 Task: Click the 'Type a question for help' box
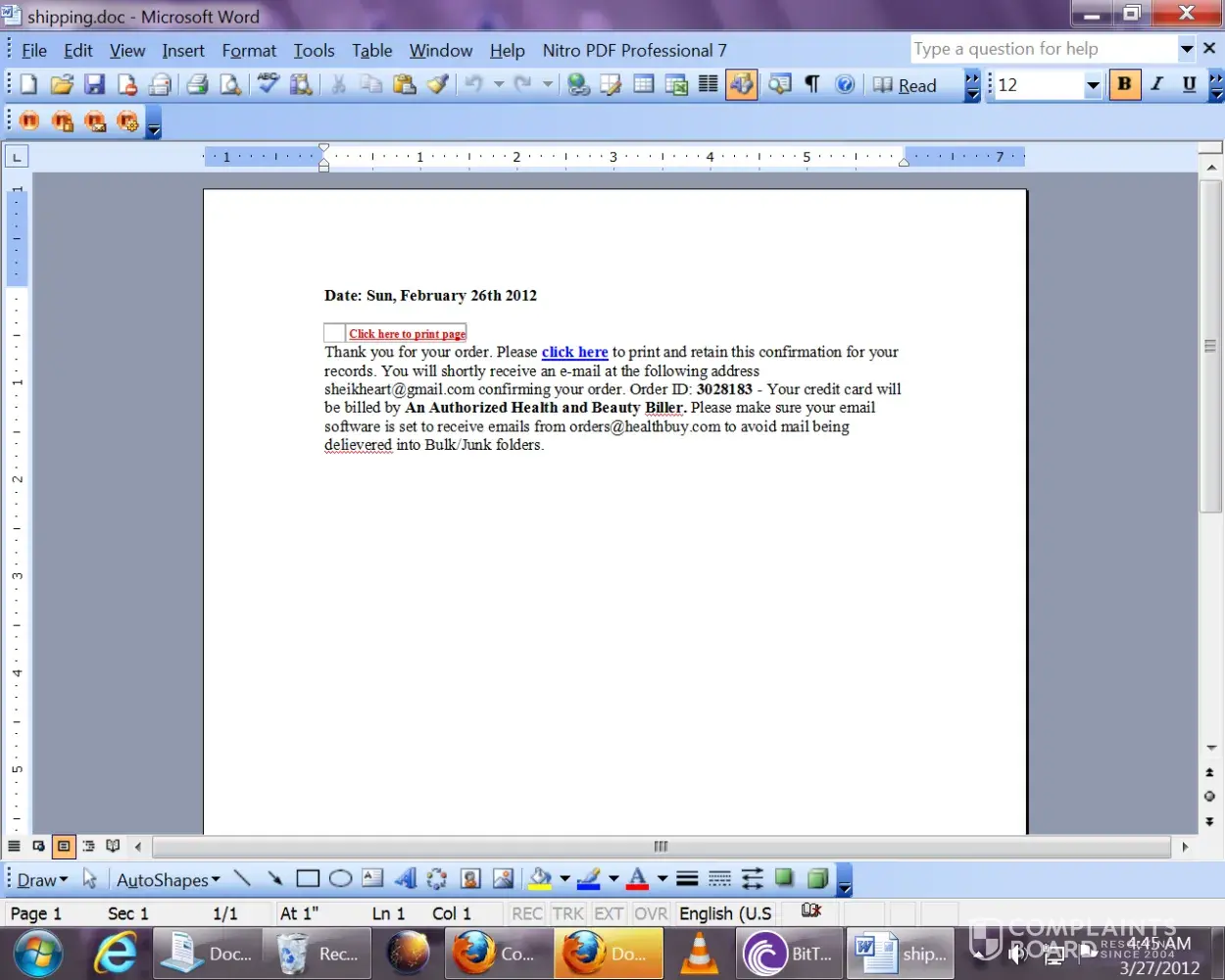pos(1043,49)
